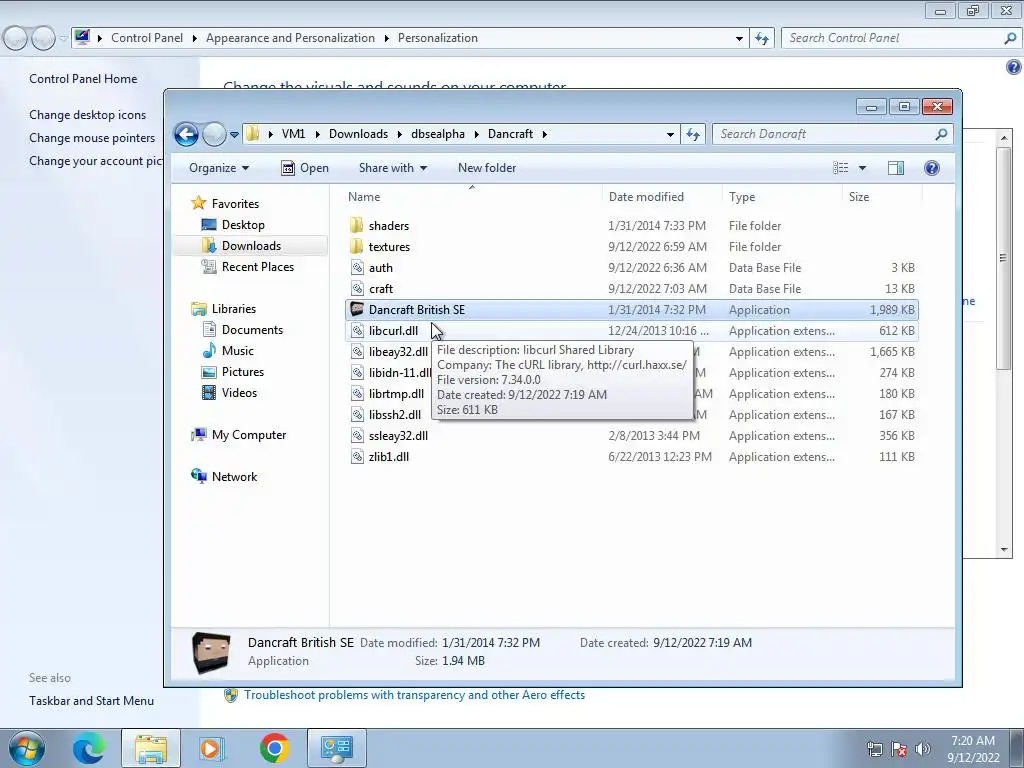Expand the arrow after Dancraft in the breadcrumb
1024x768 pixels.
(x=544, y=134)
